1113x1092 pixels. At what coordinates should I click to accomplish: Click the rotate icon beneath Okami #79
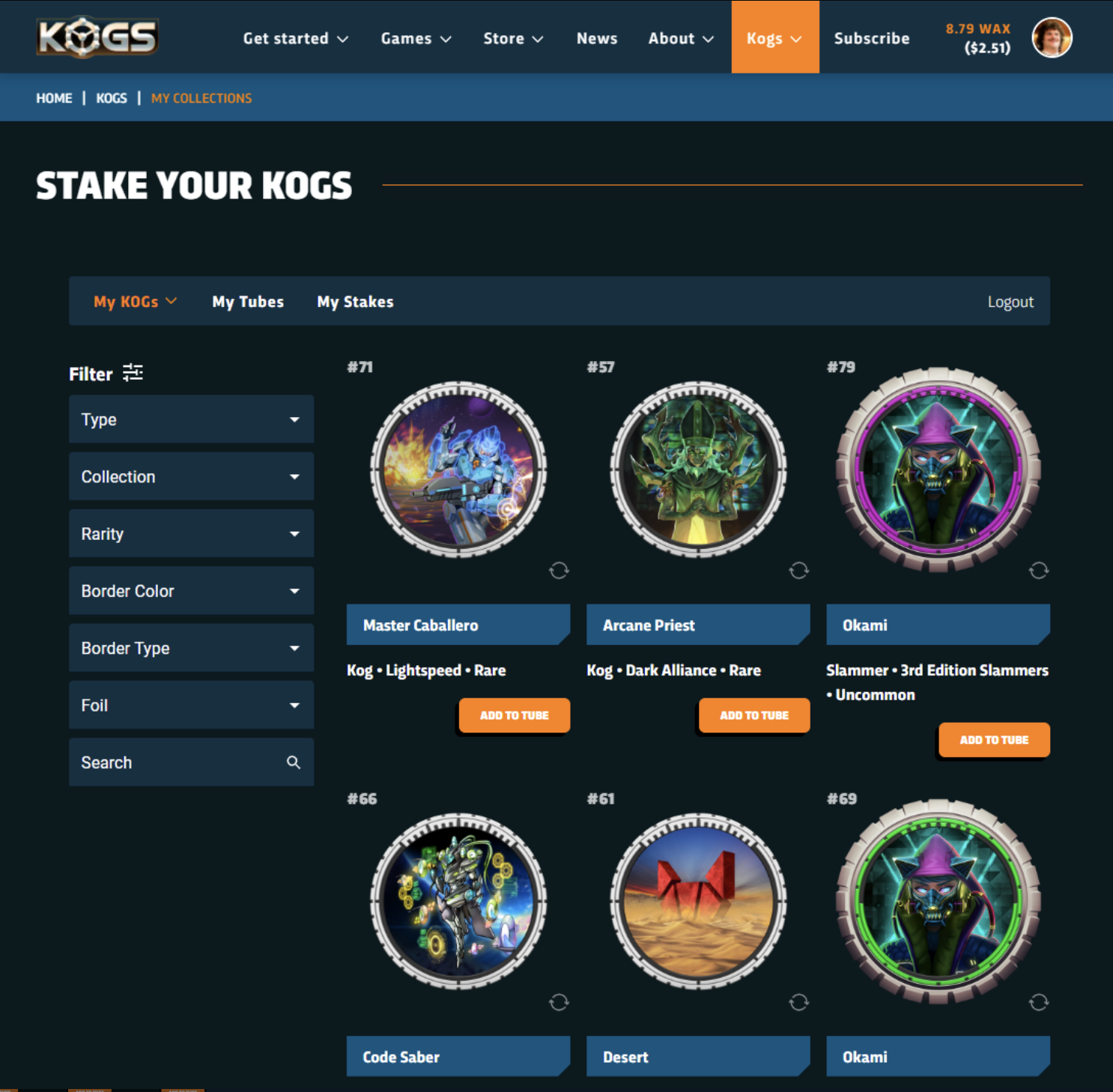(x=1038, y=571)
